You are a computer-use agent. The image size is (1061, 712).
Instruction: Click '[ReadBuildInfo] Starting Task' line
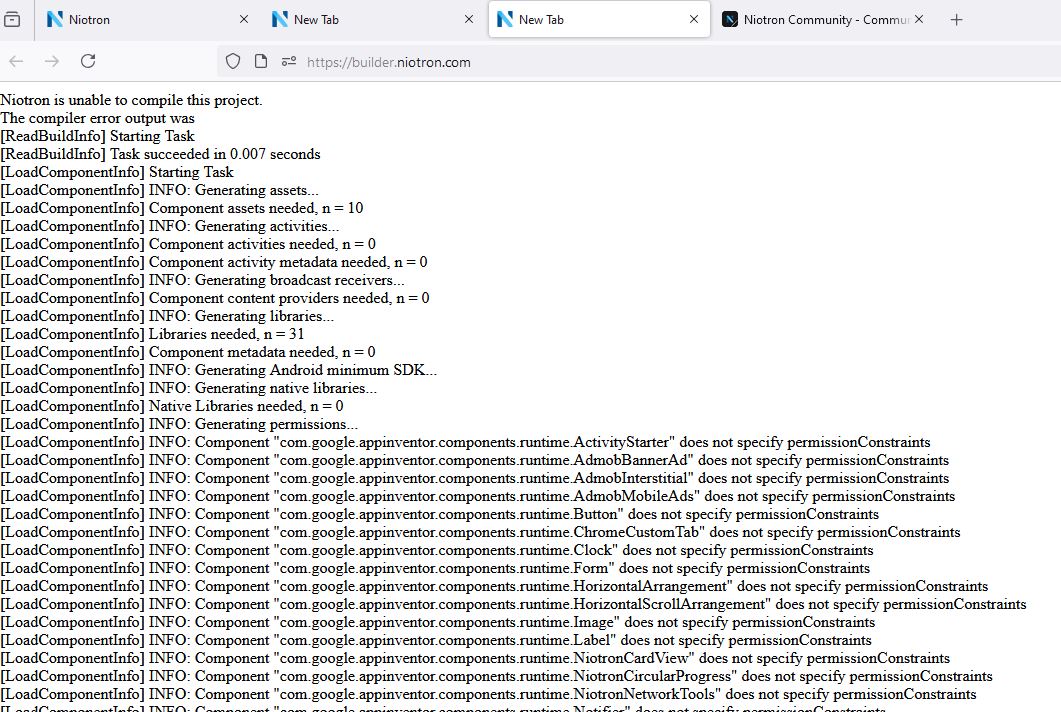point(97,136)
